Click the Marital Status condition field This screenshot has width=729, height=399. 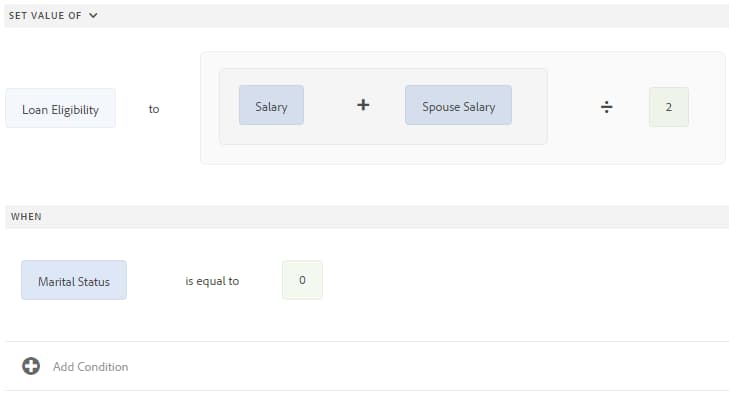(x=74, y=280)
